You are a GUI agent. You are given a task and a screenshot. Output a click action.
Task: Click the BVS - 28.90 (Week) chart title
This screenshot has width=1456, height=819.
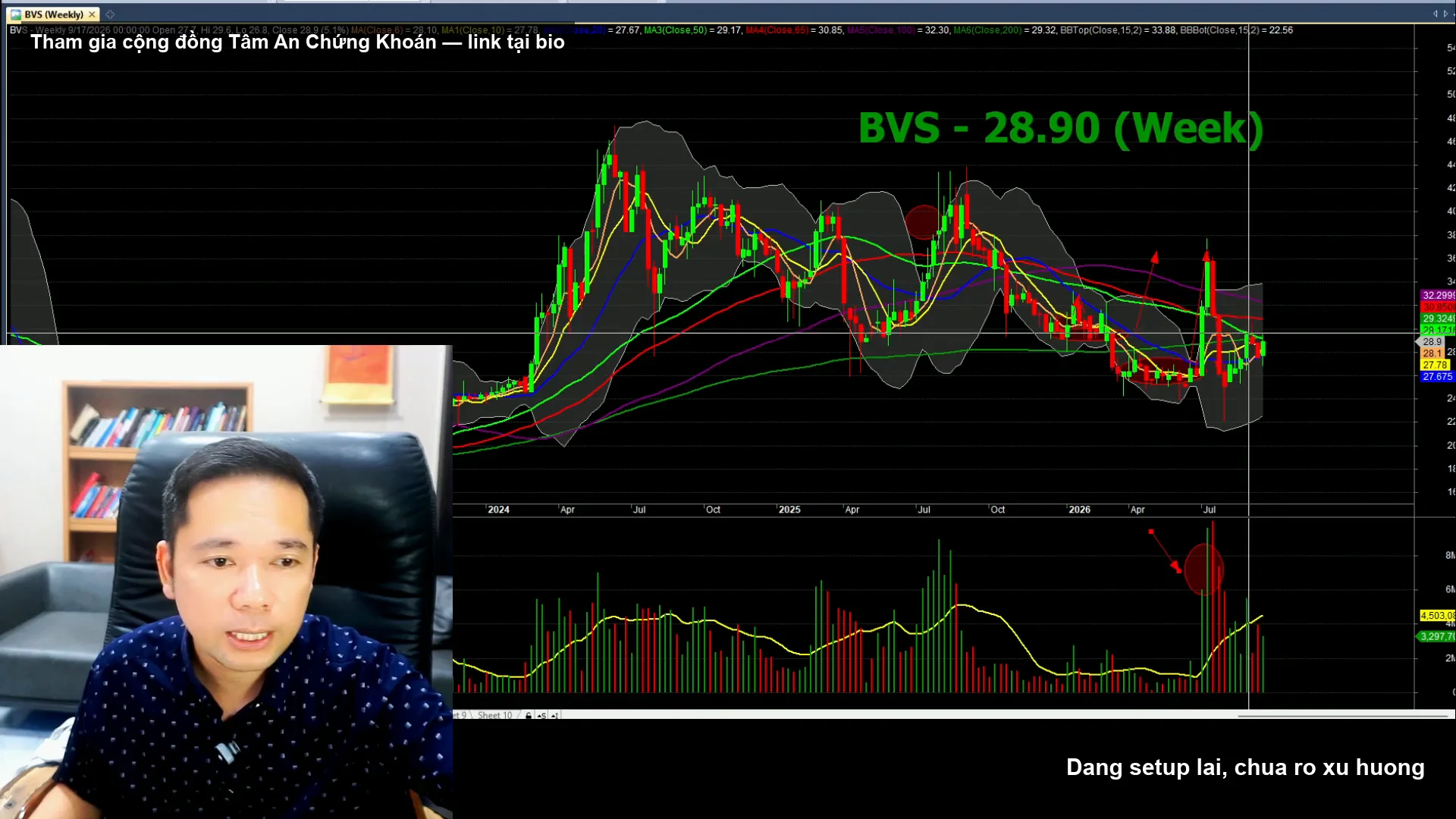tap(1061, 128)
